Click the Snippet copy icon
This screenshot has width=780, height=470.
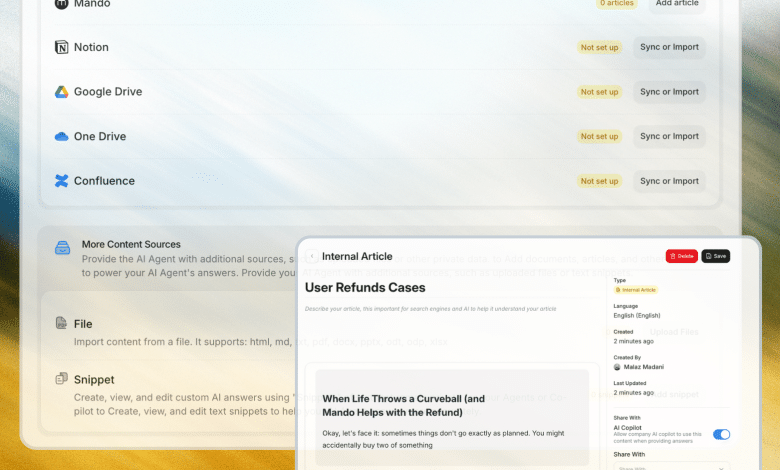click(x=62, y=380)
